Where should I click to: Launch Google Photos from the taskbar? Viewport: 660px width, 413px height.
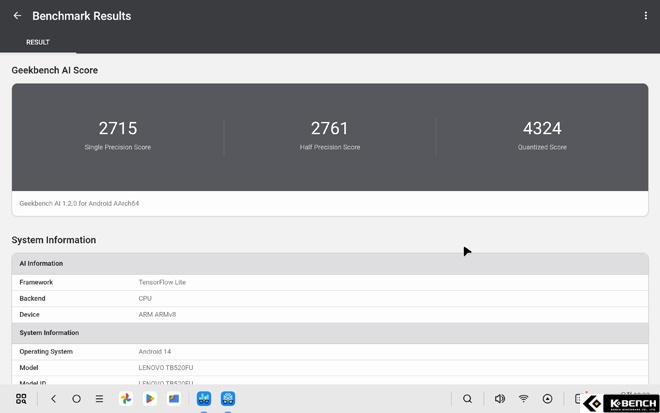point(126,399)
